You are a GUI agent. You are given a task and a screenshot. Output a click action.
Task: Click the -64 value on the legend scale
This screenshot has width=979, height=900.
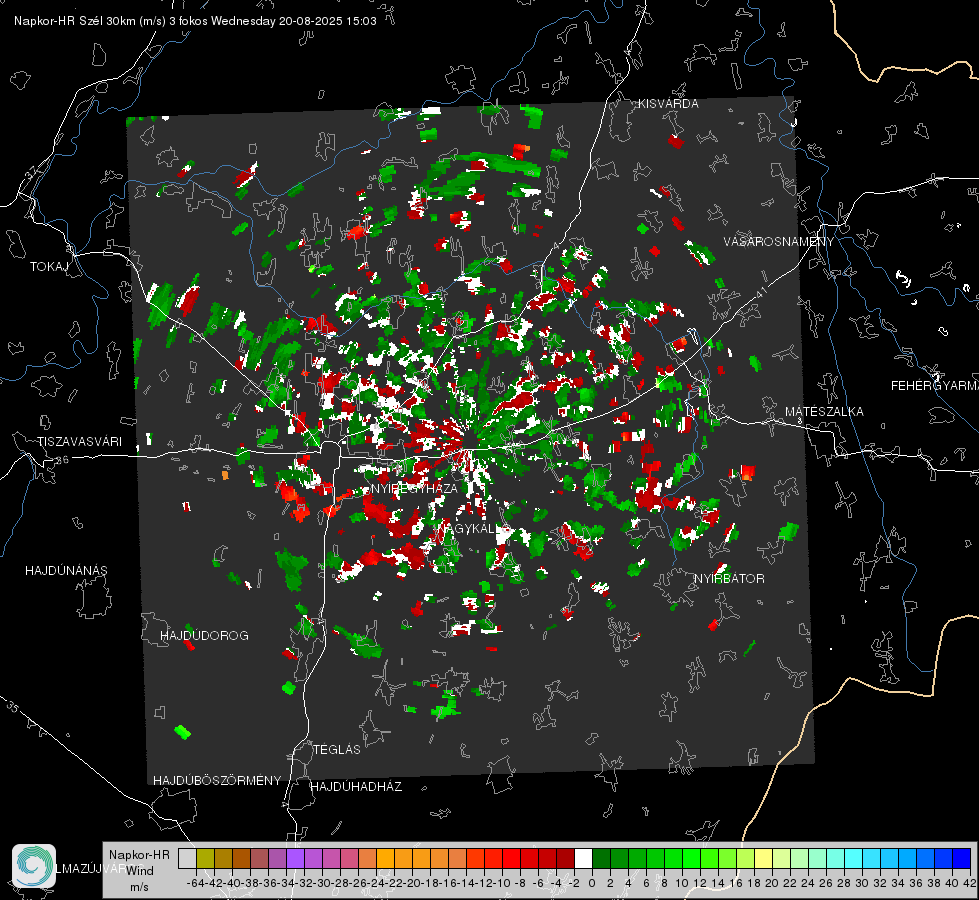pos(194,883)
